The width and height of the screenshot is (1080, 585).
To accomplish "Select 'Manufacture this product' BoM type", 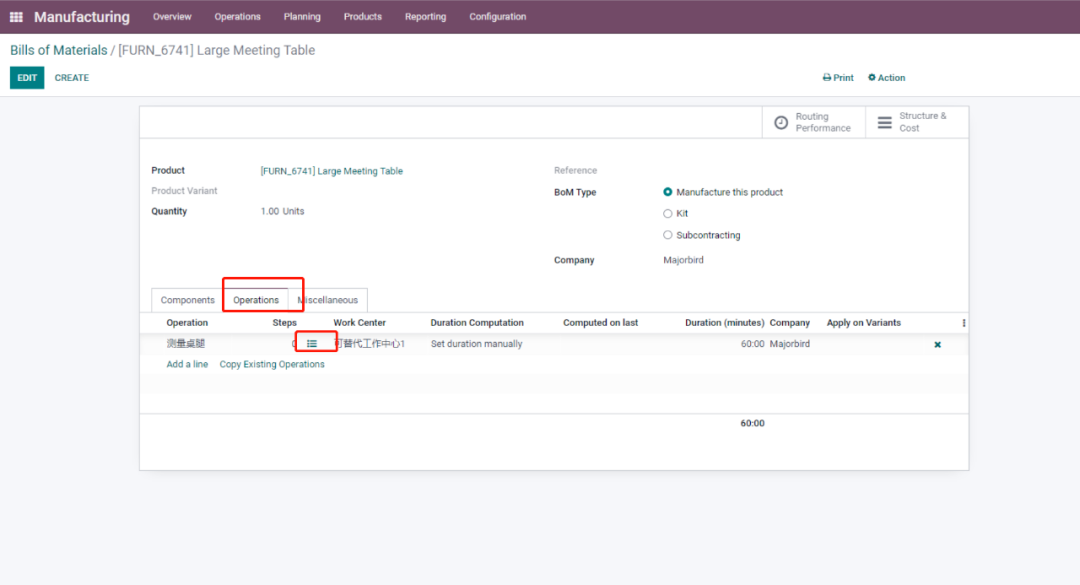I will tap(668, 192).
